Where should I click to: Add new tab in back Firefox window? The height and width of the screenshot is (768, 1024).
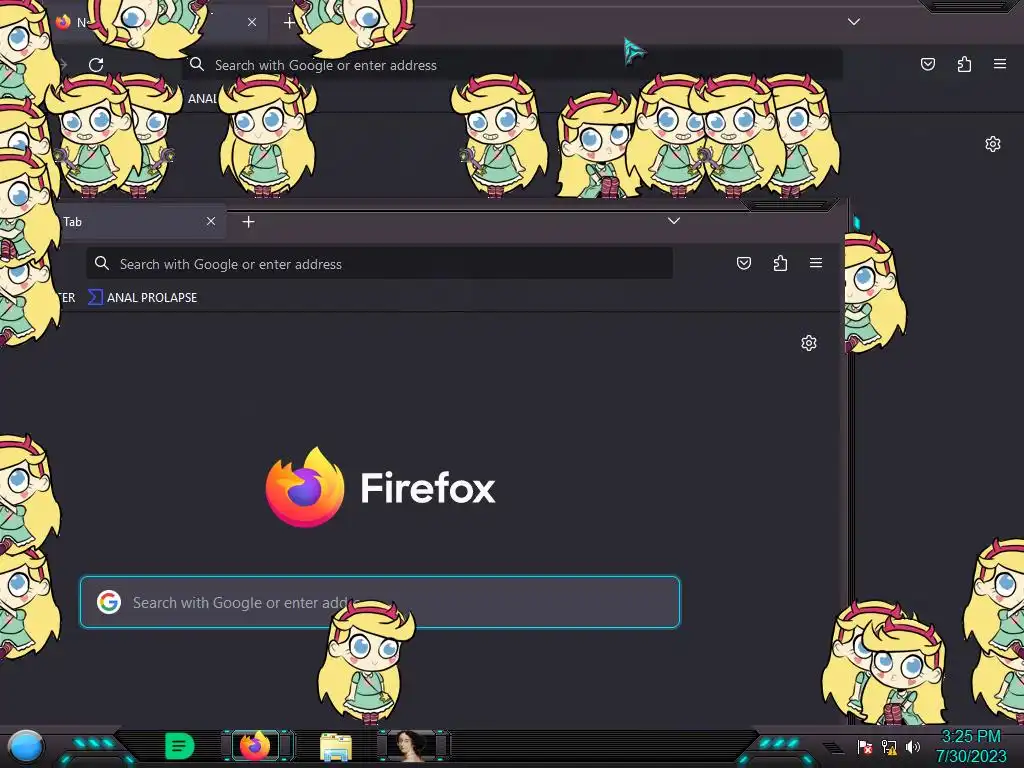click(x=289, y=22)
